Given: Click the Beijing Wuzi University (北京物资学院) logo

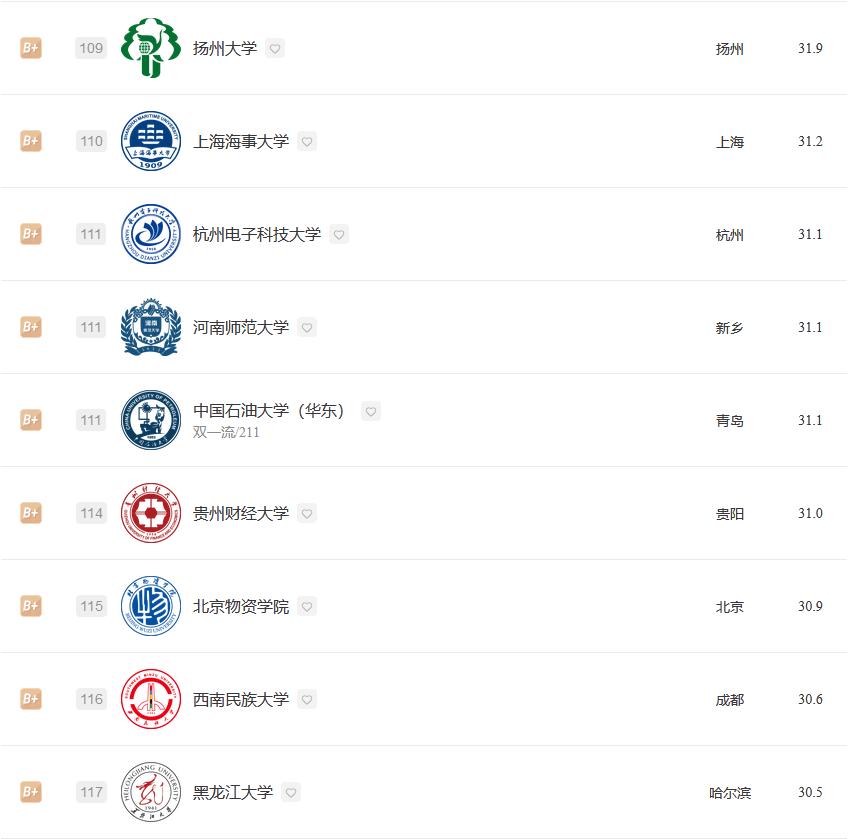Looking at the screenshot, I should [x=151, y=606].
